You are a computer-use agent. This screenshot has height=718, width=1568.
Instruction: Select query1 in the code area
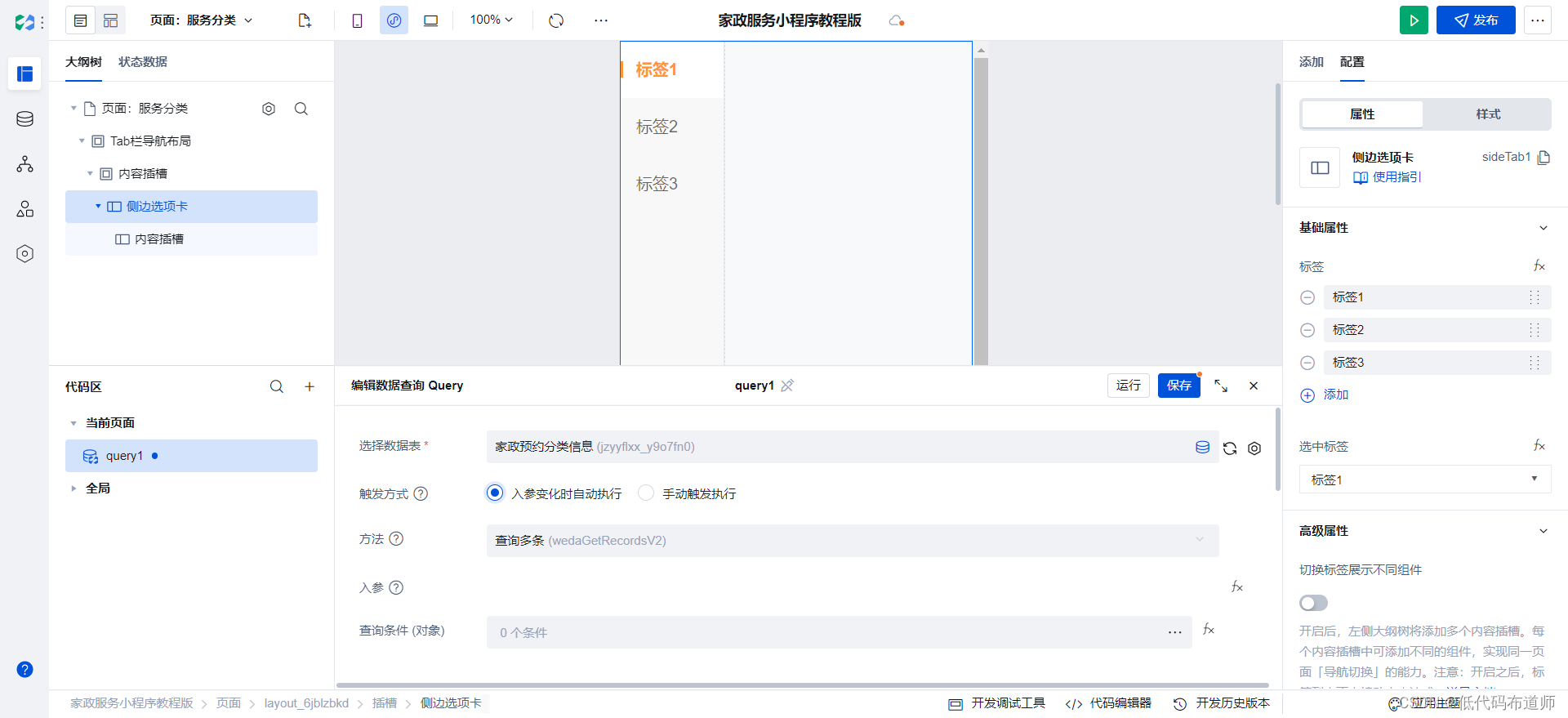point(191,456)
